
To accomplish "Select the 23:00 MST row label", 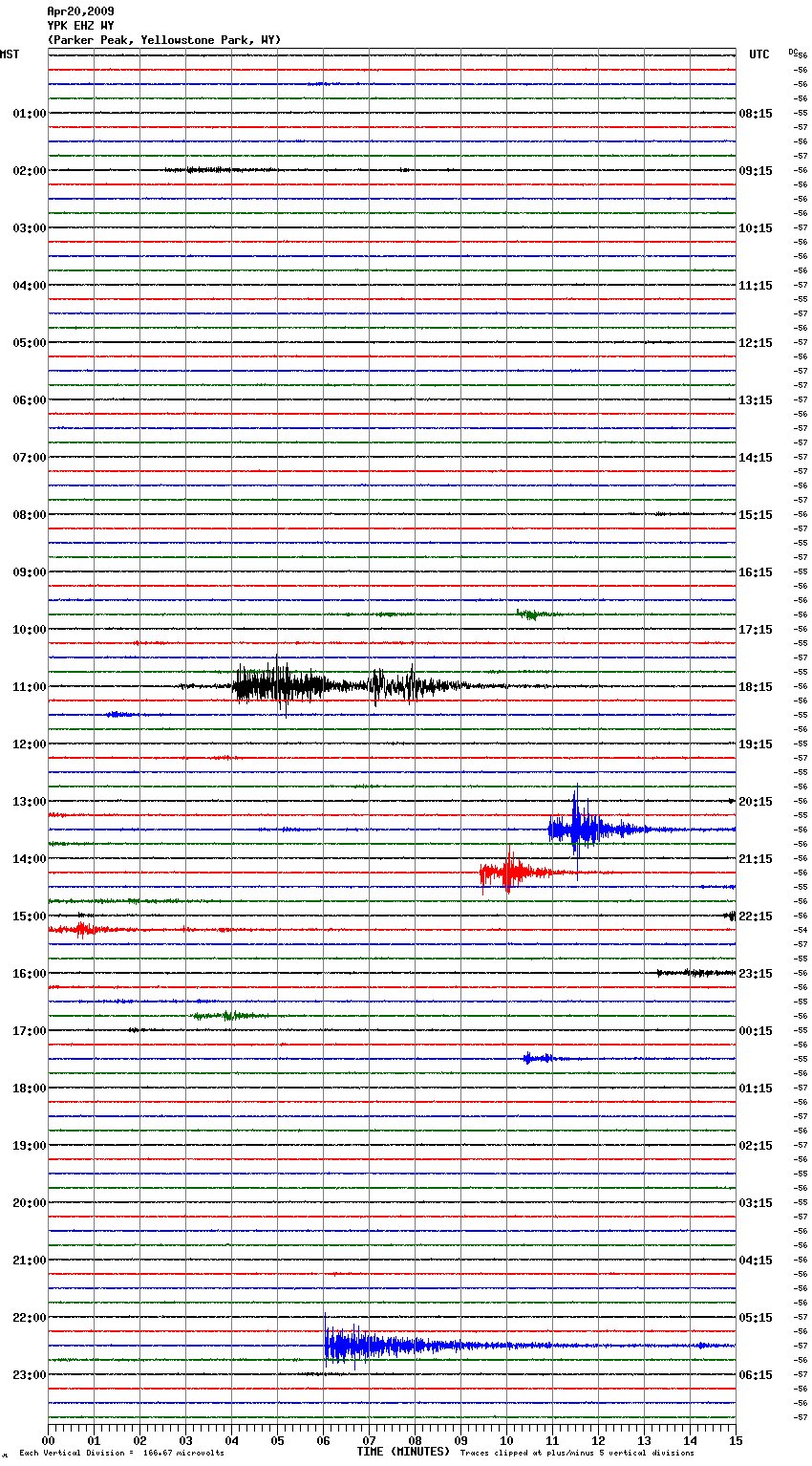I will pyautogui.click(x=29, y=1375).
